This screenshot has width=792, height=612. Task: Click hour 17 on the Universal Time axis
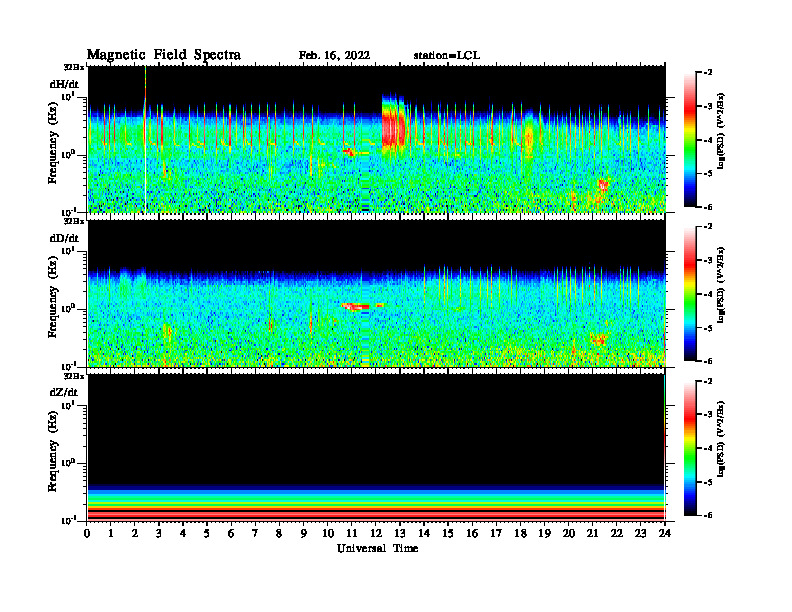click(x=496, y=533)
